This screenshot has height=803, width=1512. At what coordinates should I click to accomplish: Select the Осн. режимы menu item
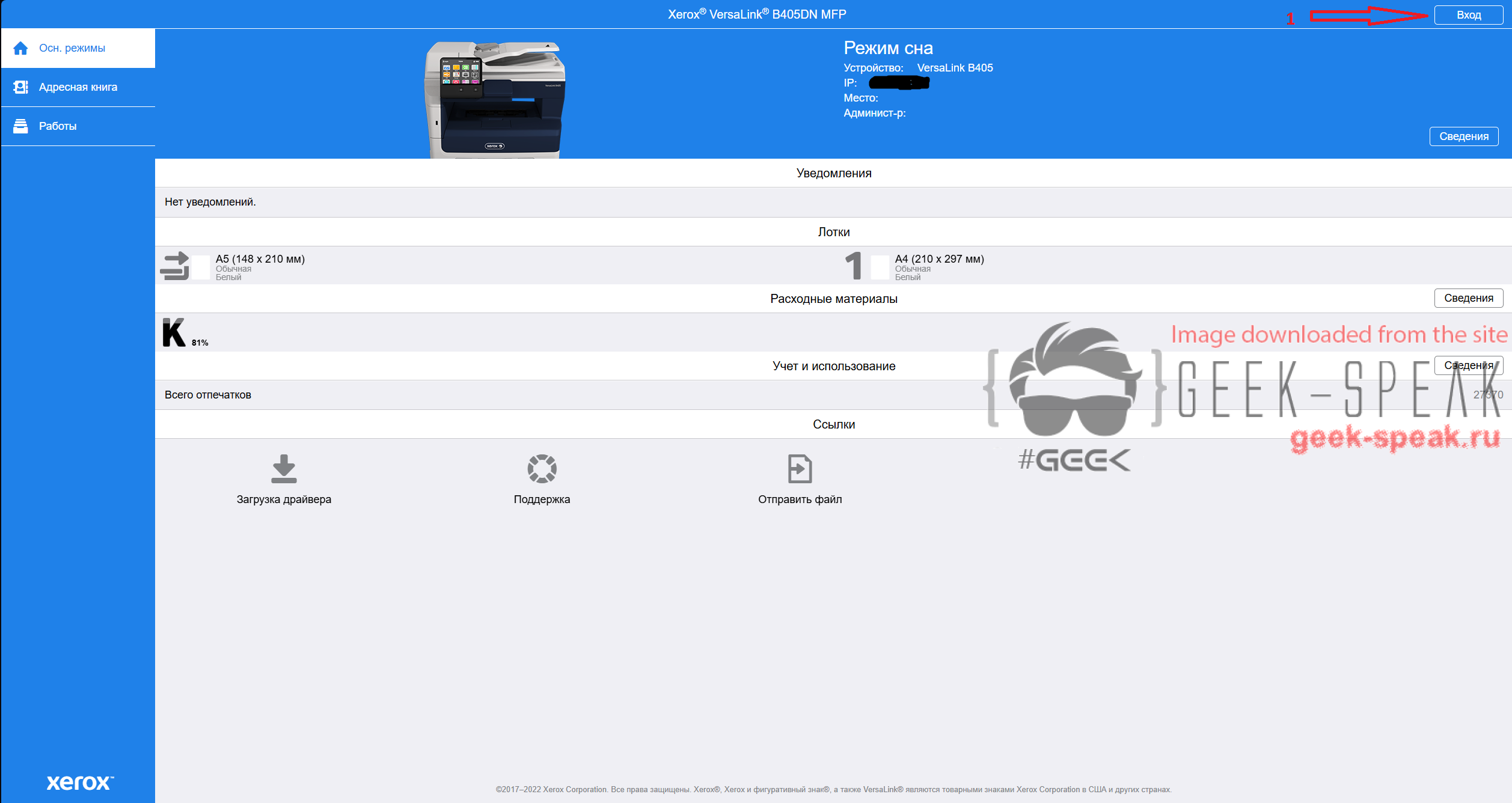coord(72,48)
